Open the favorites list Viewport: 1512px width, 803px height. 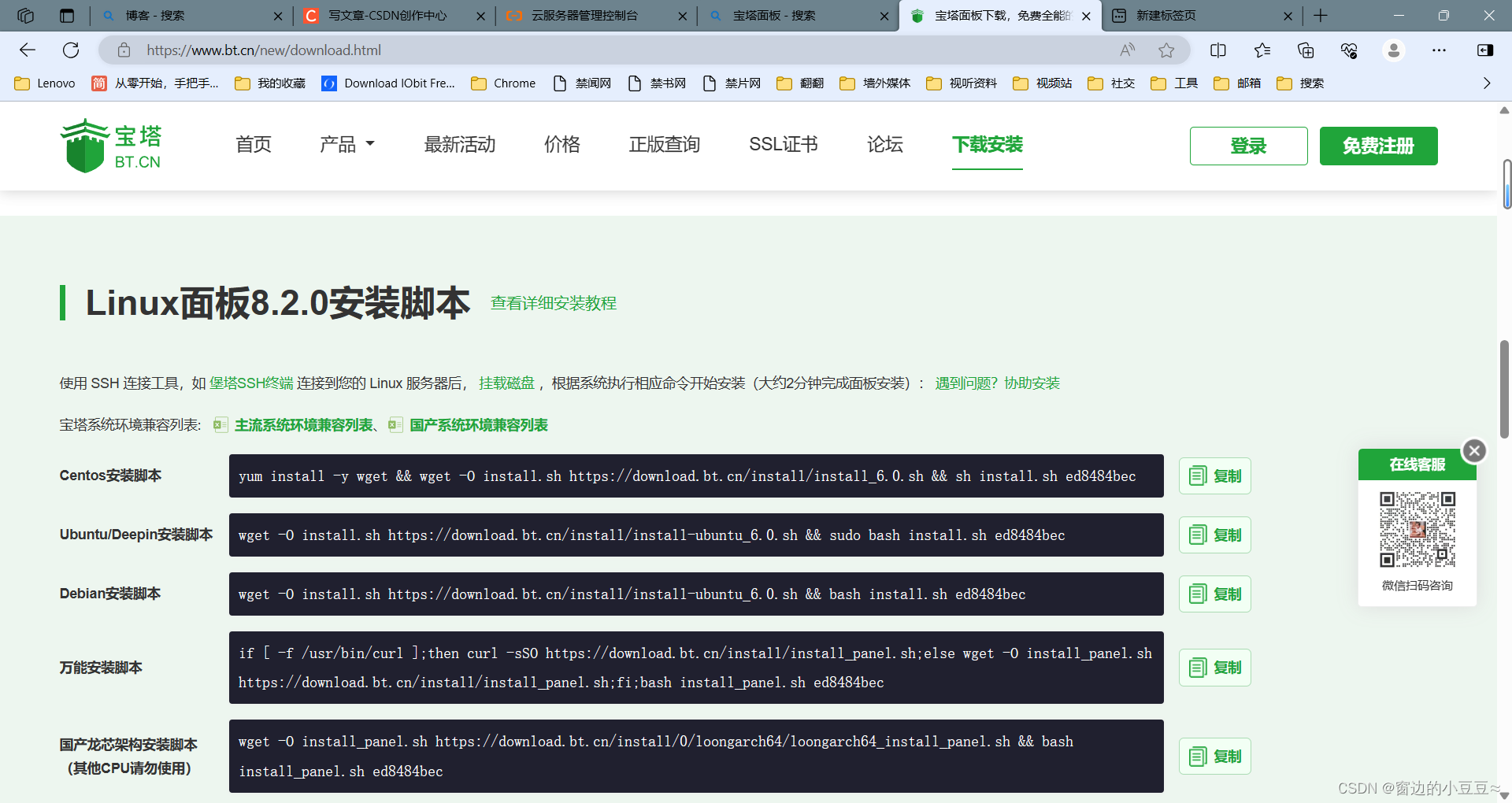1262,50
